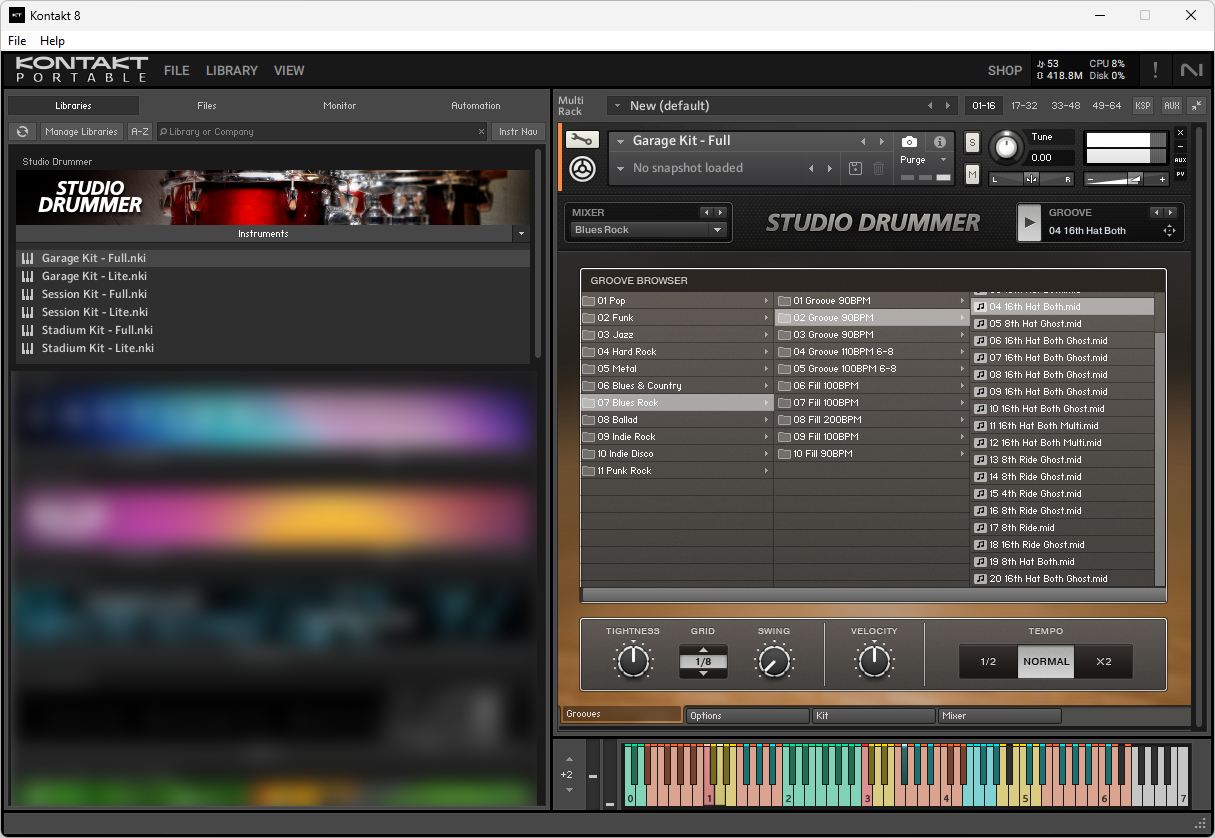Adjust the instrument volume slider

pyautogui.click(x=1126, y=179)
